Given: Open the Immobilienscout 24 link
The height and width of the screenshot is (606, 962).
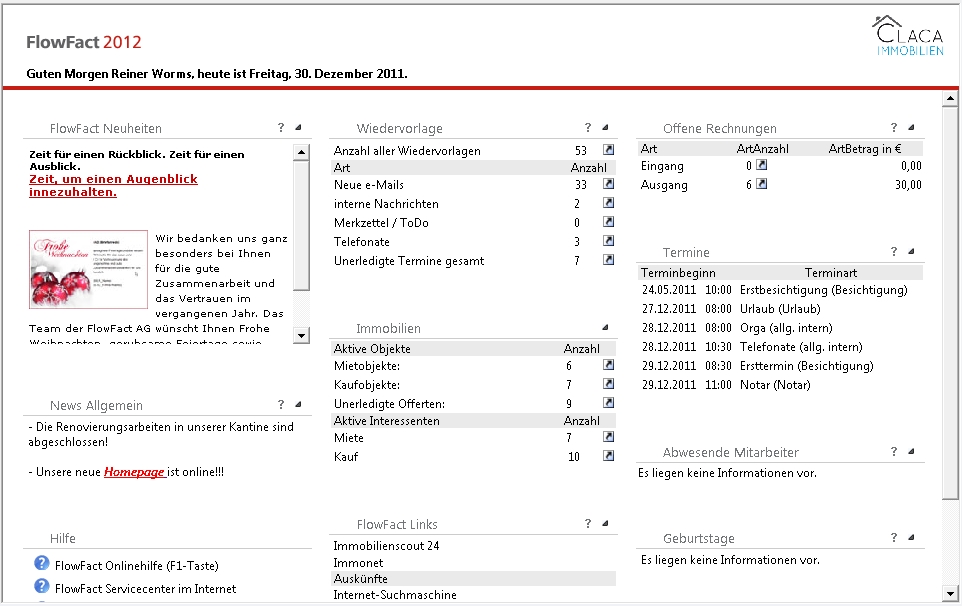Looking at the screenshot, I should (386, 545).
